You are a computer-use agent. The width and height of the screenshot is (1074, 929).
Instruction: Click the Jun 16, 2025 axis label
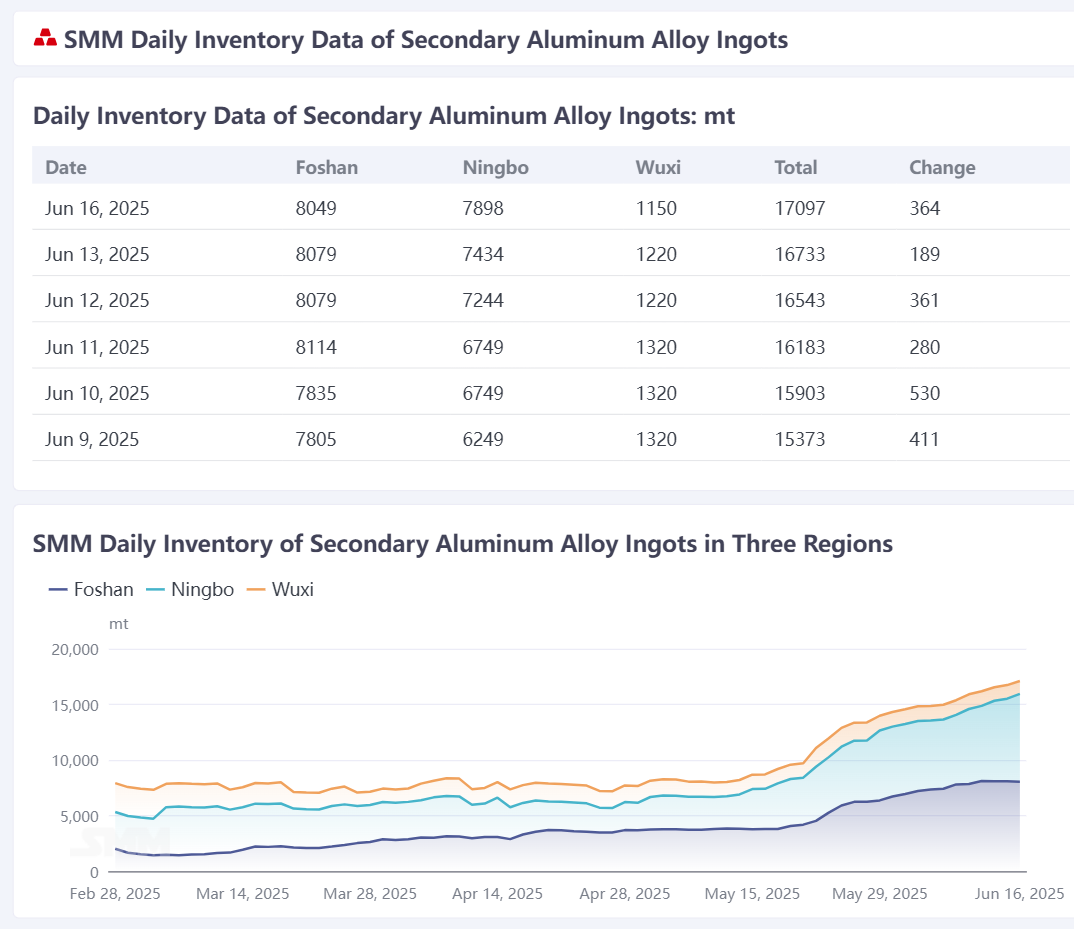(1019, 893)
